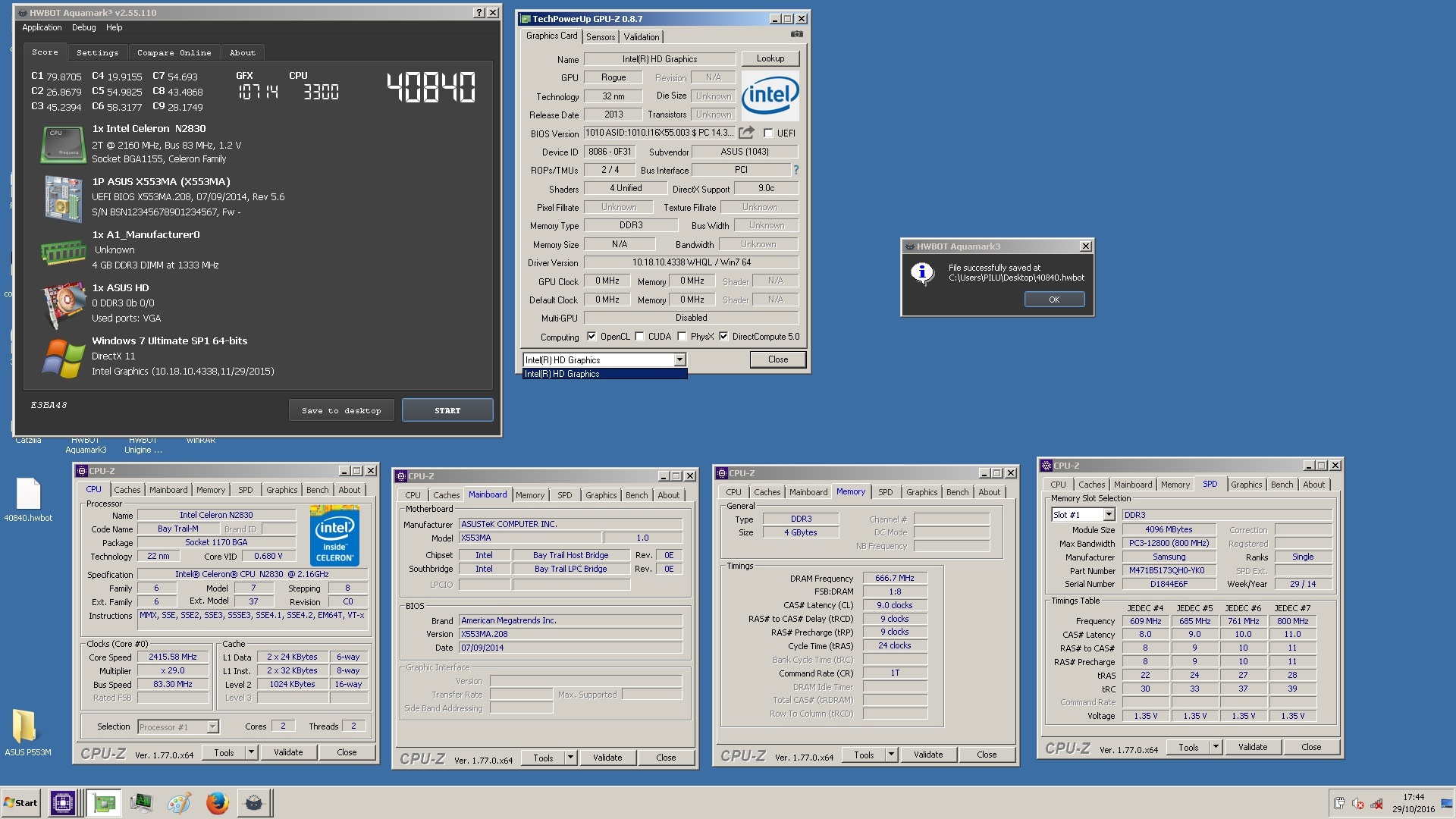Viewport: 1456px width, 819px height.
Task: Click the Core Speed 2415.58 MHz value
Action: pos(173,657)
